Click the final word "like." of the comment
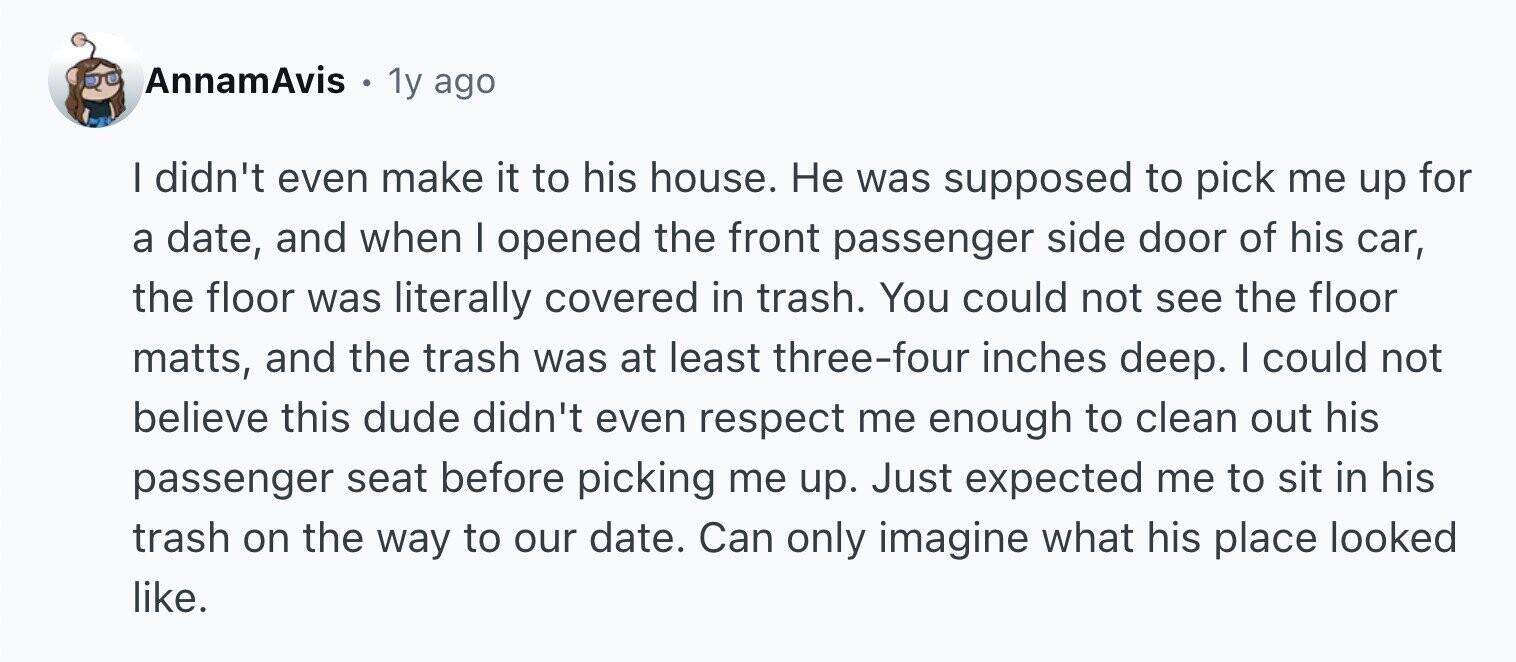The image size is (1516, 662). [169, 599]
